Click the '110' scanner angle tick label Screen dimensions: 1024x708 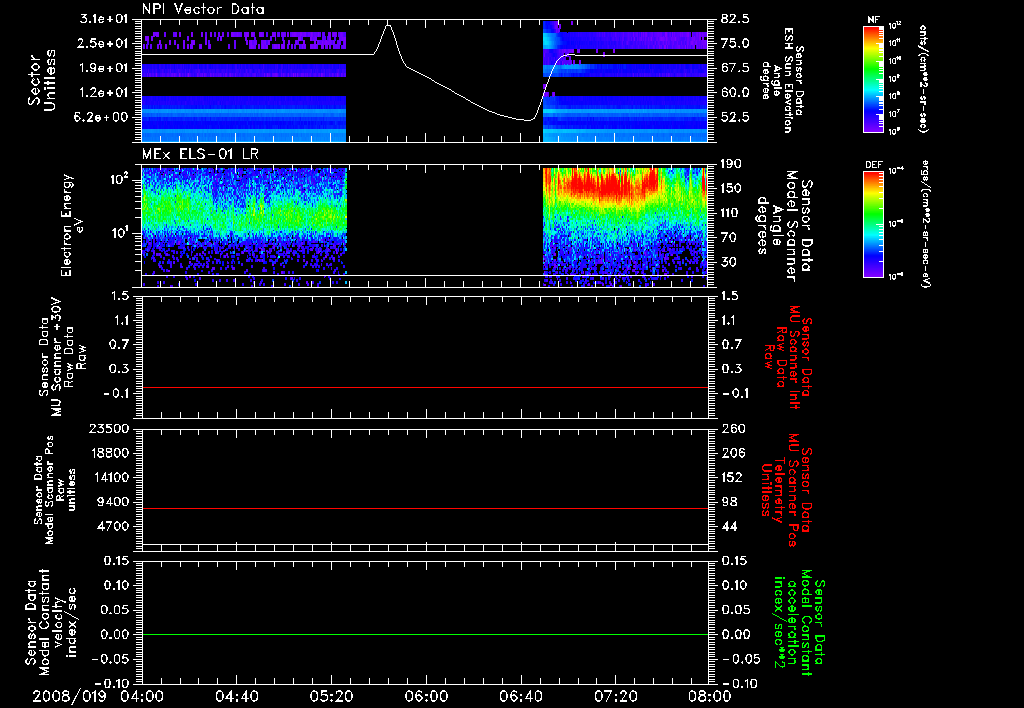732,213
